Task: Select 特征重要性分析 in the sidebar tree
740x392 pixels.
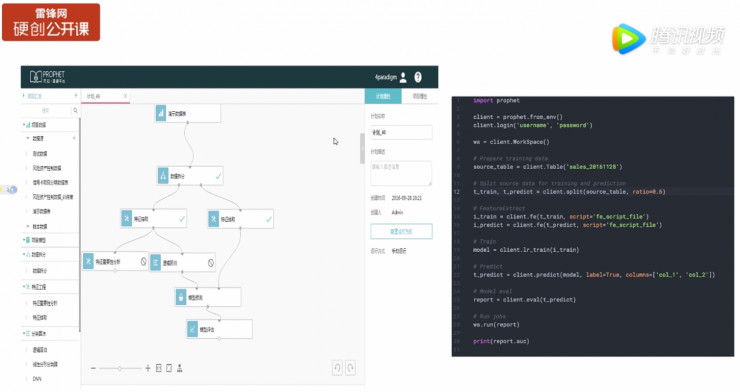Action: click(45, 303)
